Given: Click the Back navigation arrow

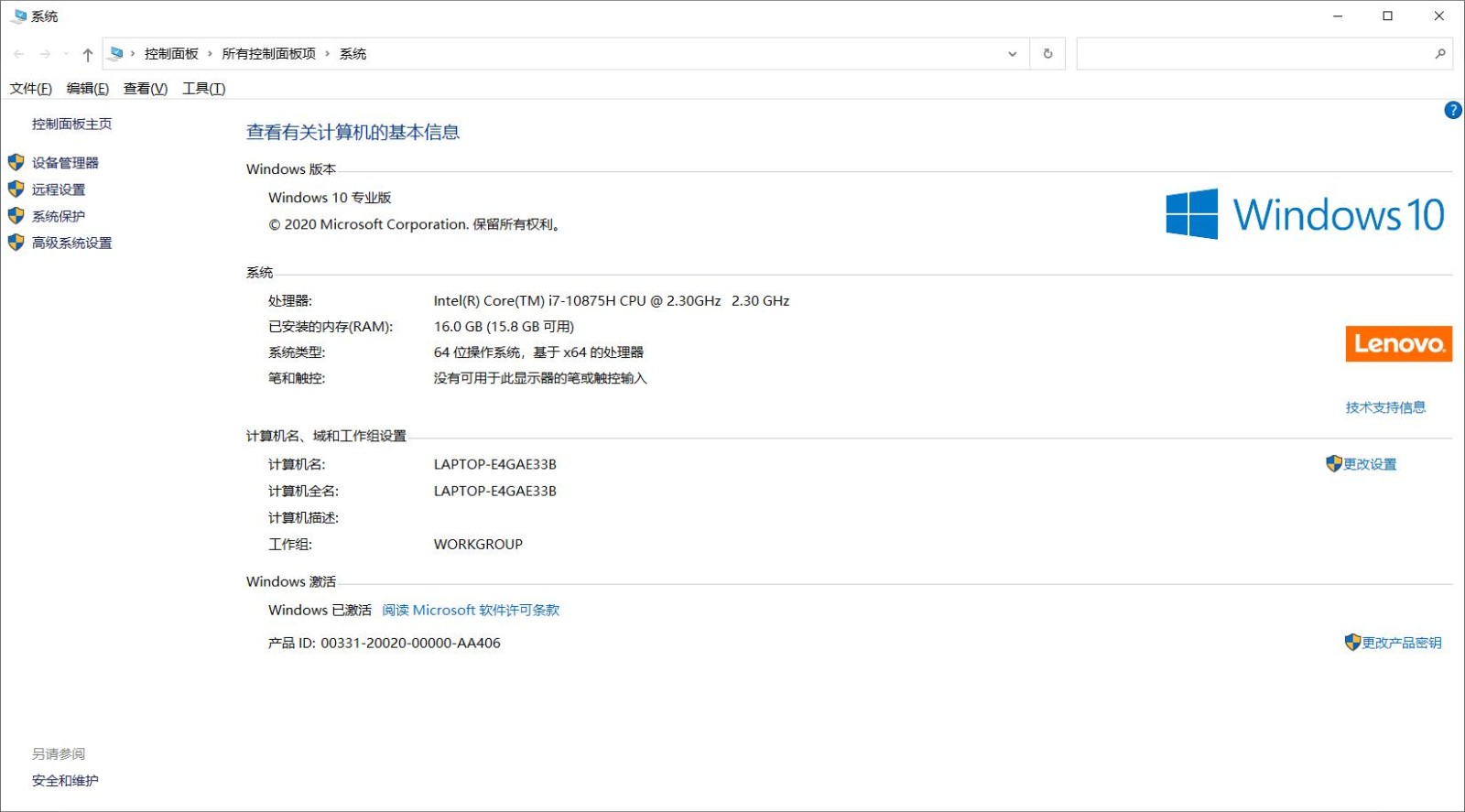Looking at the screenshot, I should coord(19,54).
